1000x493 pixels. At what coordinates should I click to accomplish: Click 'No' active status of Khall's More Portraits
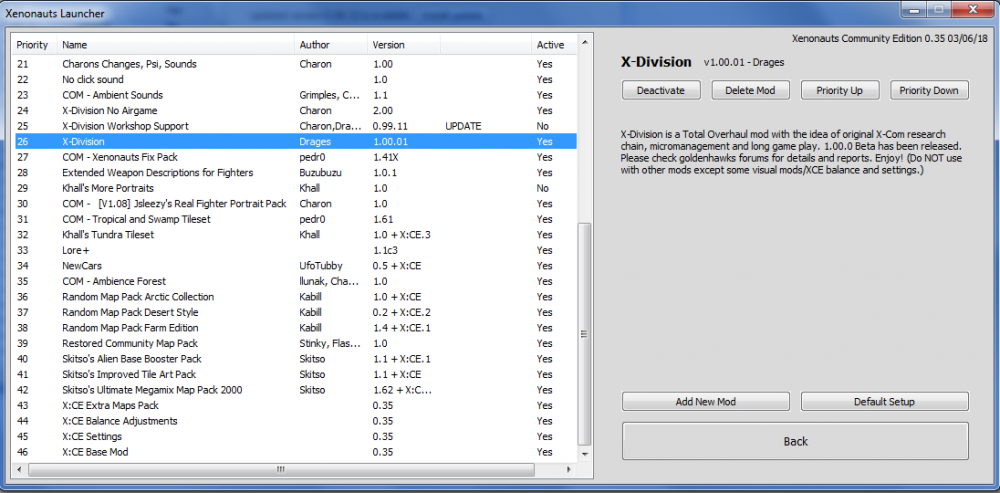coord(543,188)
